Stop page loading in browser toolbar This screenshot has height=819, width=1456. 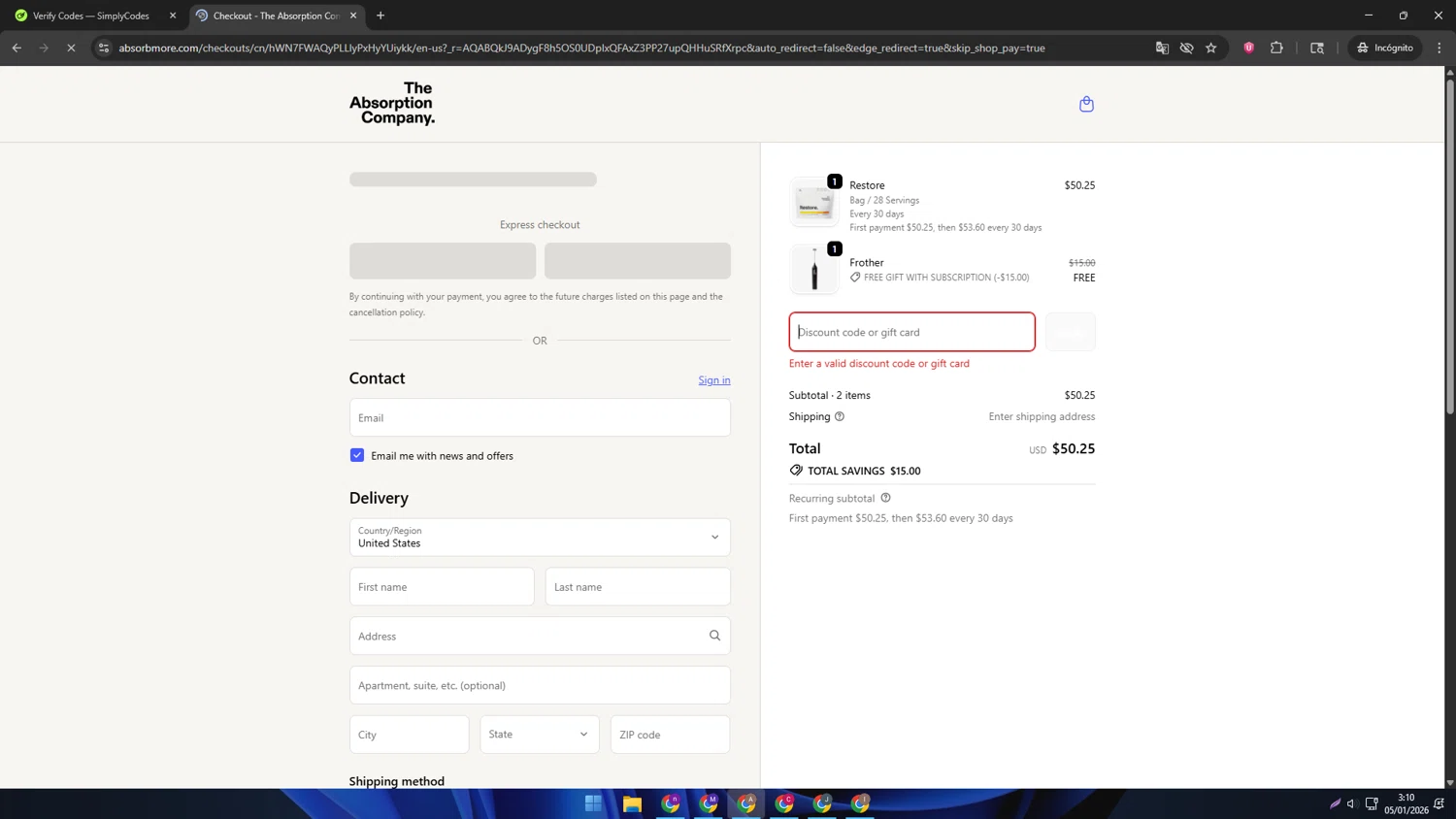pyautogui.click(x=71, y=48)
